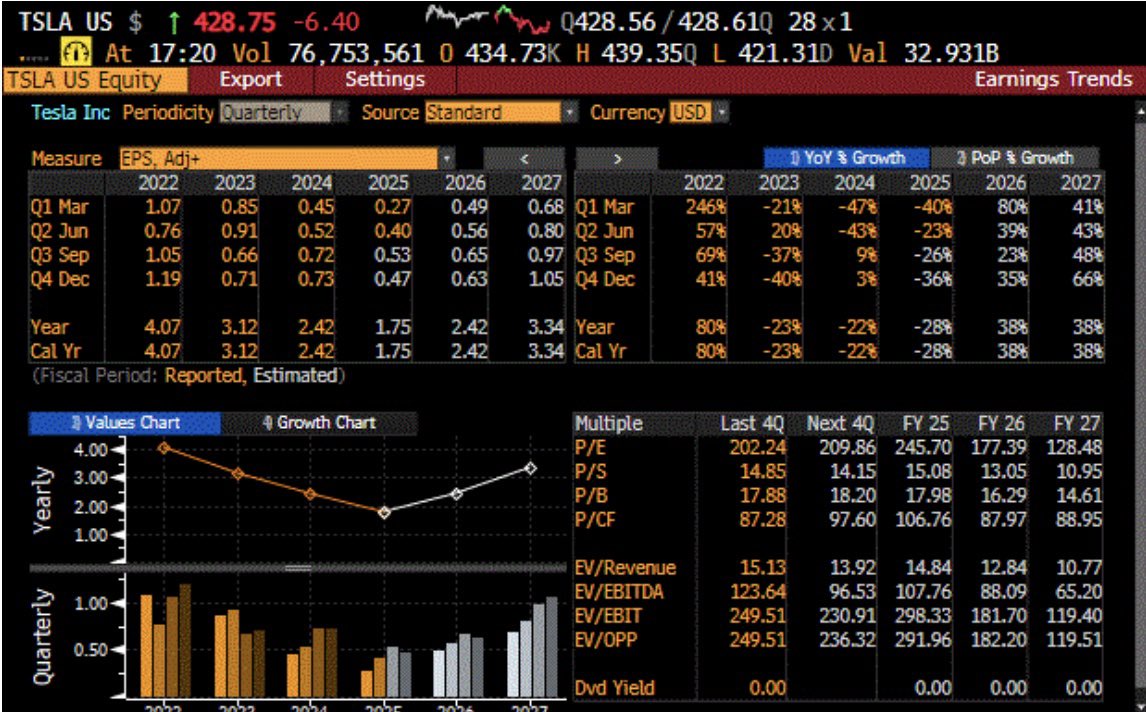Click the green up-arrow price indicator
The height and width of the screenshot is (712, 1146).
coord(174,23)
